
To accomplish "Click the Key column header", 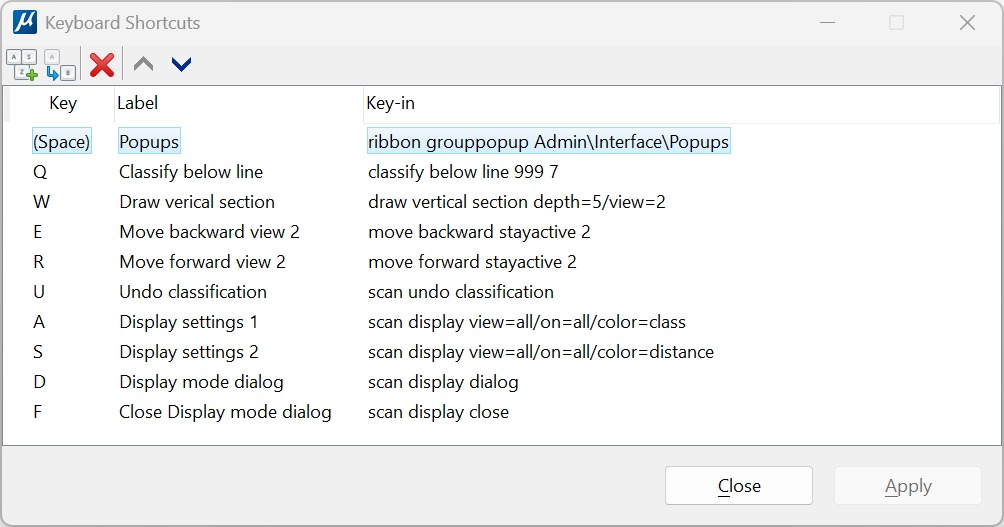I will point(62,103).
